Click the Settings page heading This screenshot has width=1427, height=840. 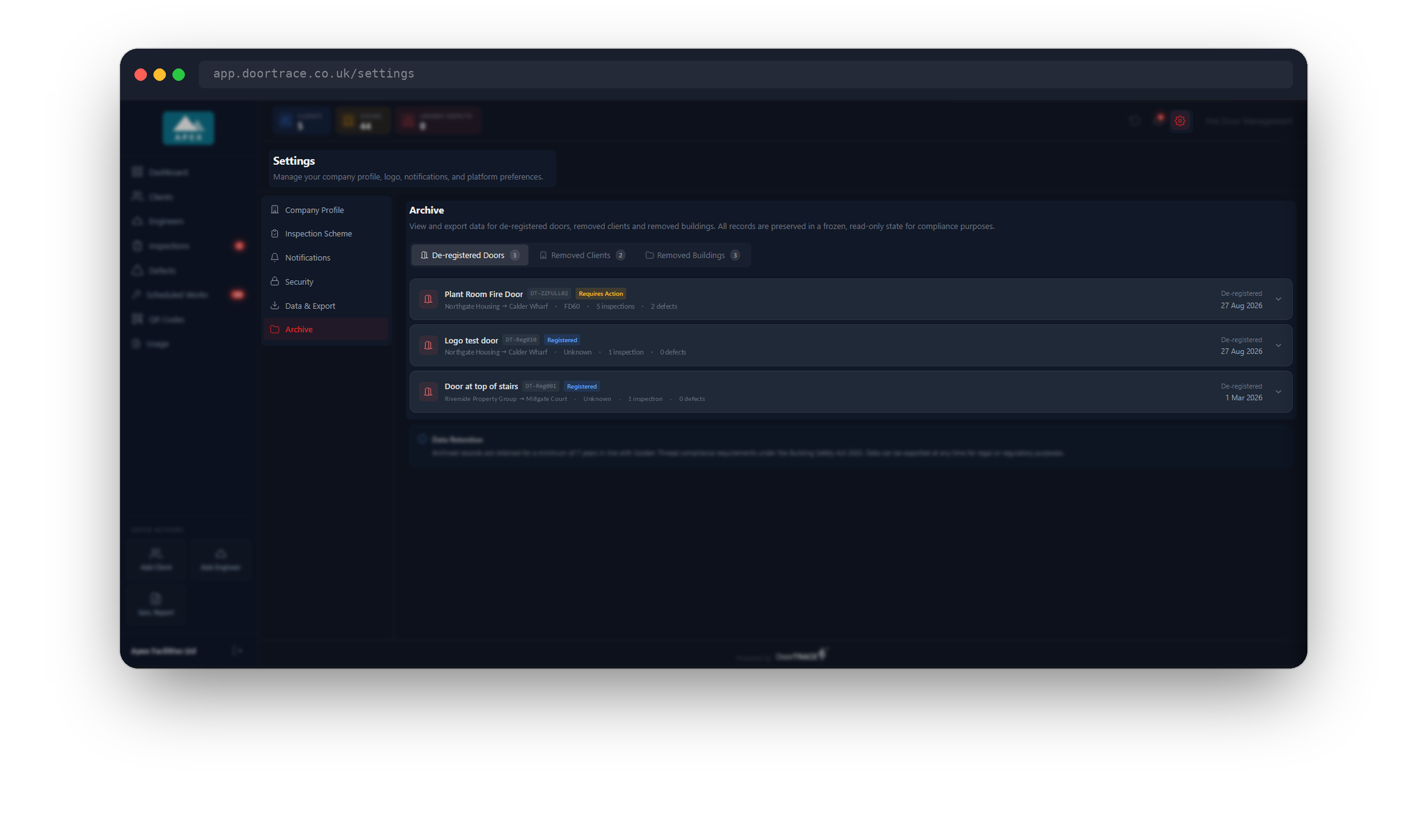click(x=294, y=161)
